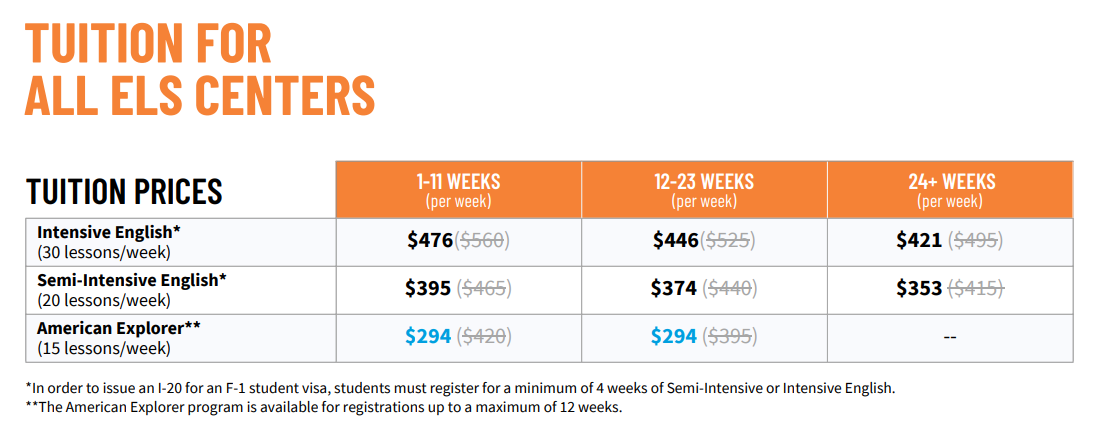The image size is (1099, 438).
Task: Select the American Explorer row label
Action: tap(118, 338)
